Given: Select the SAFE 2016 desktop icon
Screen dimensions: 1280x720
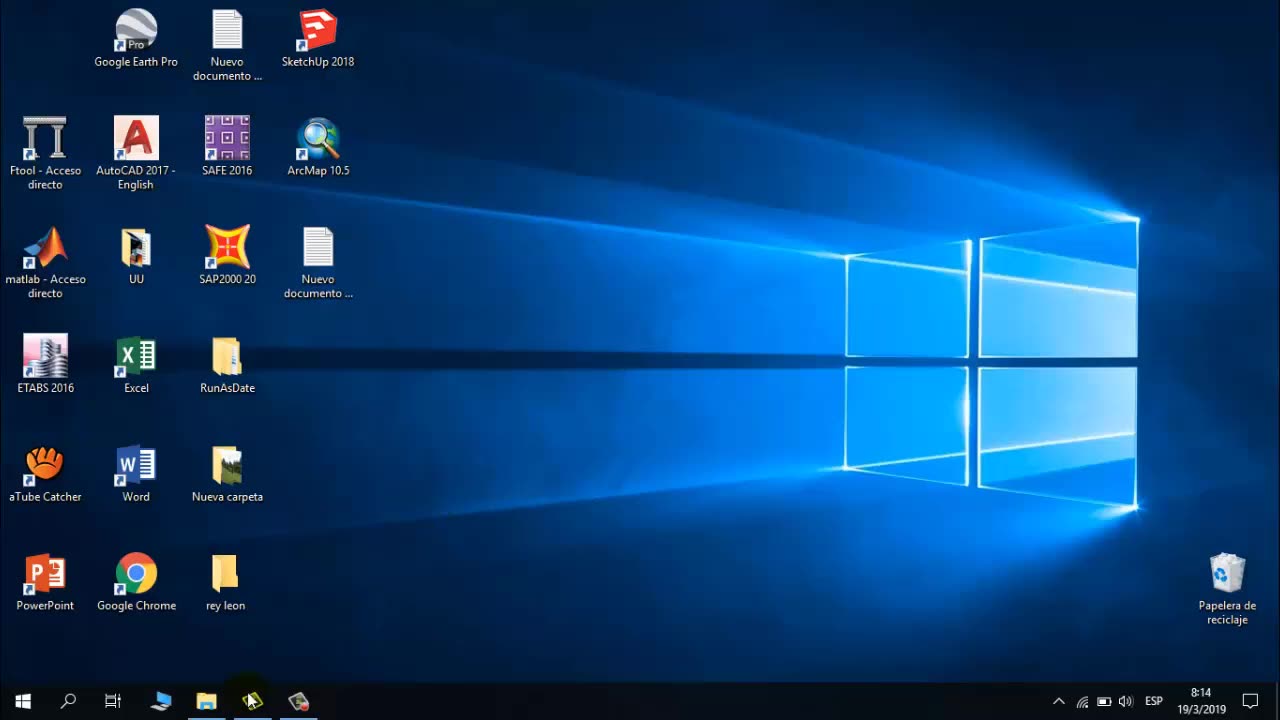Looking at the screenshot, I should pyautogui.click(x=227, y=147).
